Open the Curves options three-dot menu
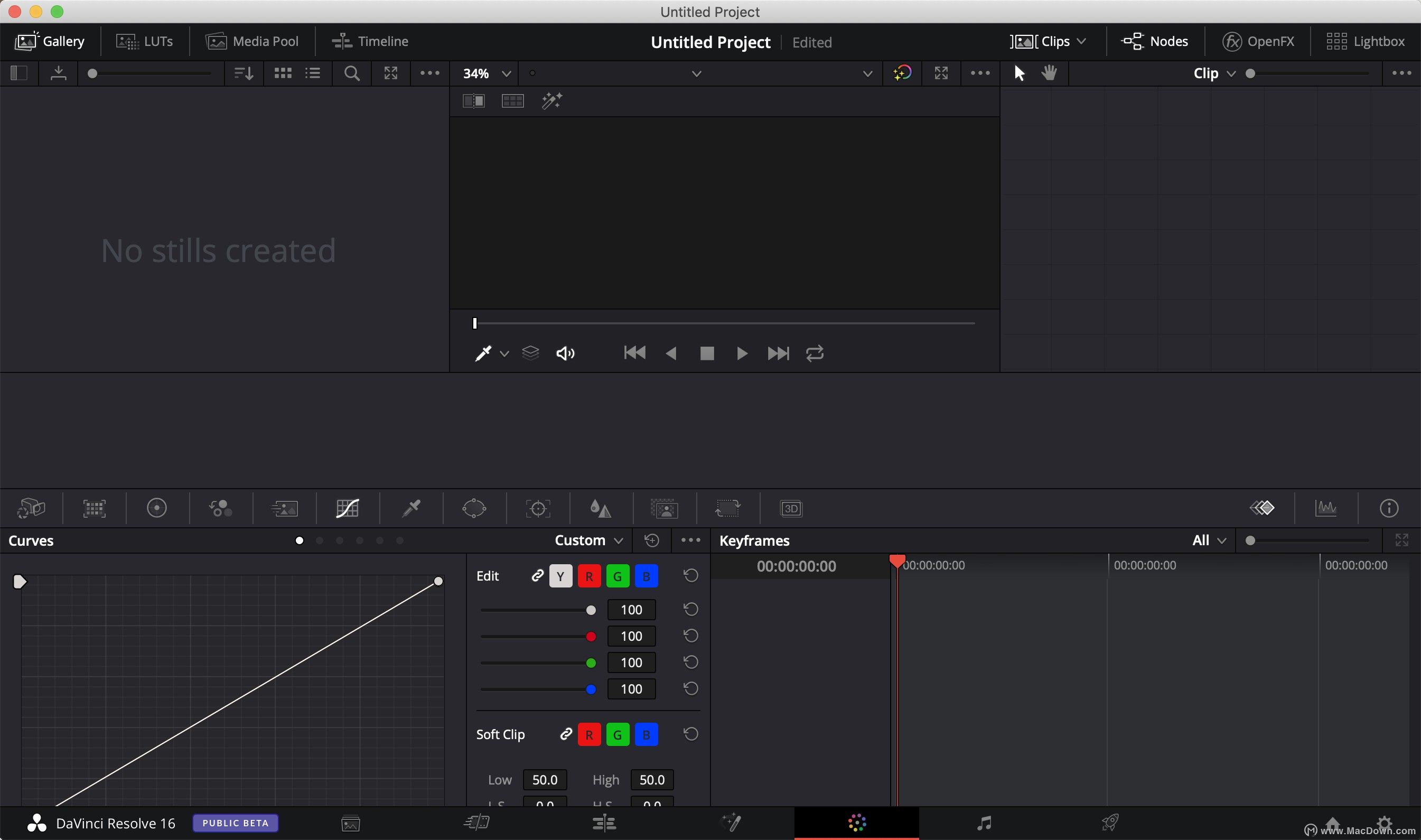The width and height of the screenshot is (1421, 840). click(x=690, y=540)
